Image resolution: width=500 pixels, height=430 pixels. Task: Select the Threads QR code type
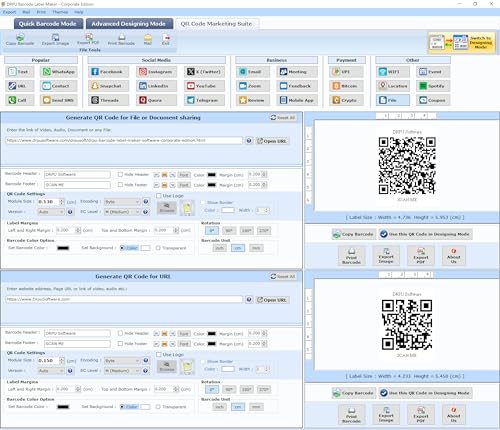(108, 100)
